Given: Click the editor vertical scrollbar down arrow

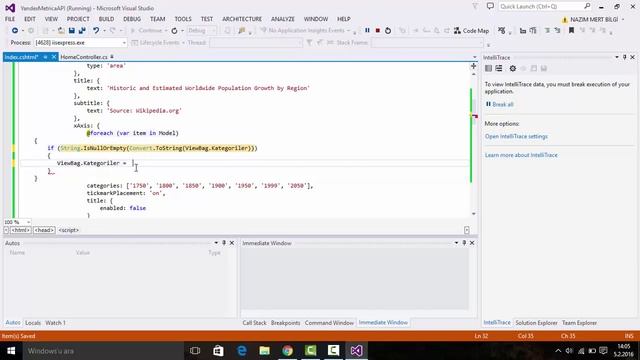Looking at the screenshot, I should point(473,213).
